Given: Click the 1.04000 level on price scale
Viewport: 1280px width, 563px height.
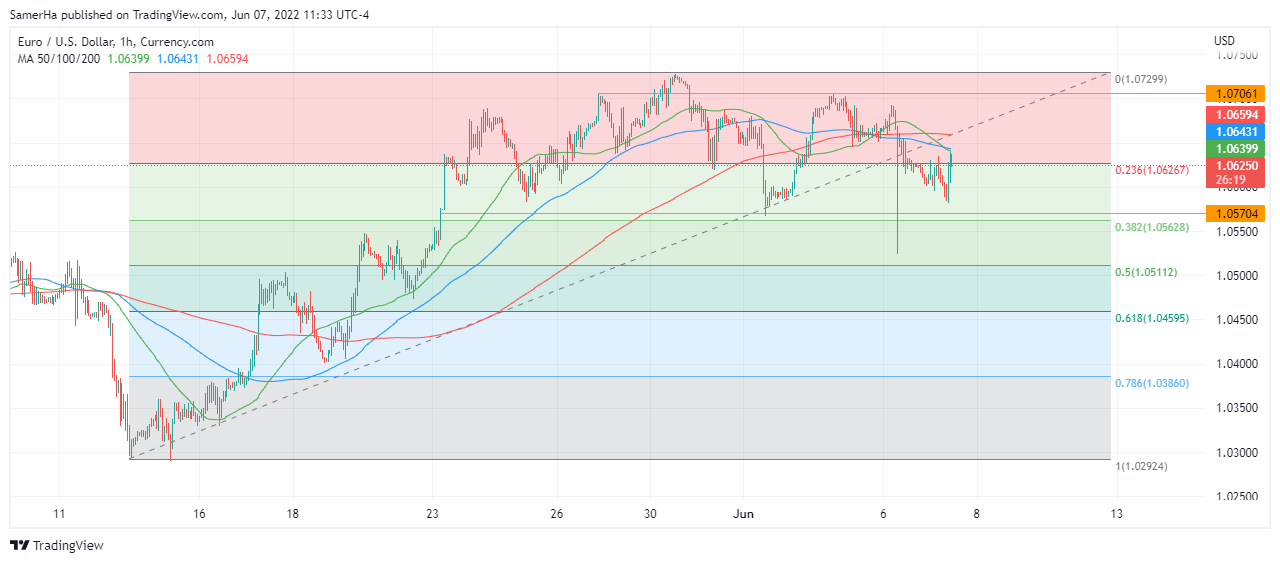Looking at the screenshot, I should pos(1237,364).
